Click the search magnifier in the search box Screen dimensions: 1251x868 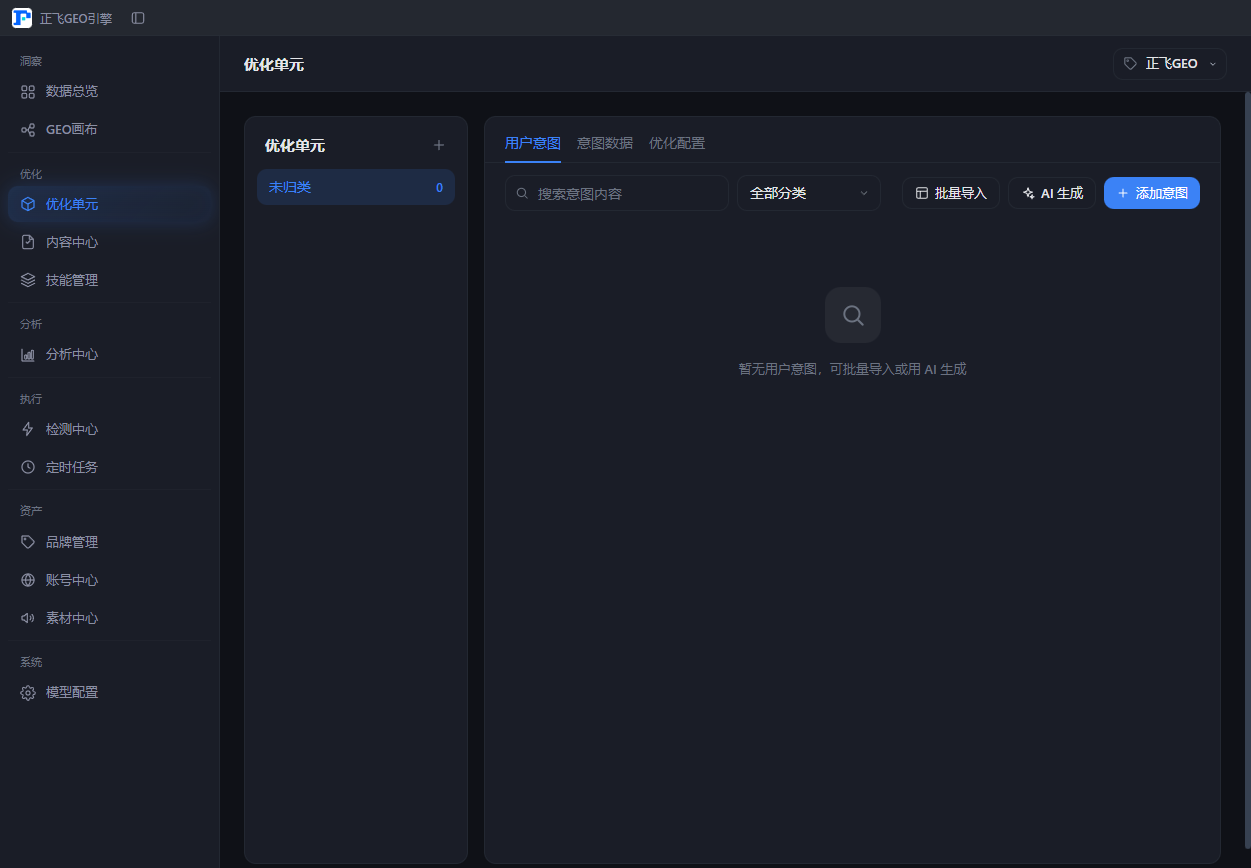click(x=522, y=193)
